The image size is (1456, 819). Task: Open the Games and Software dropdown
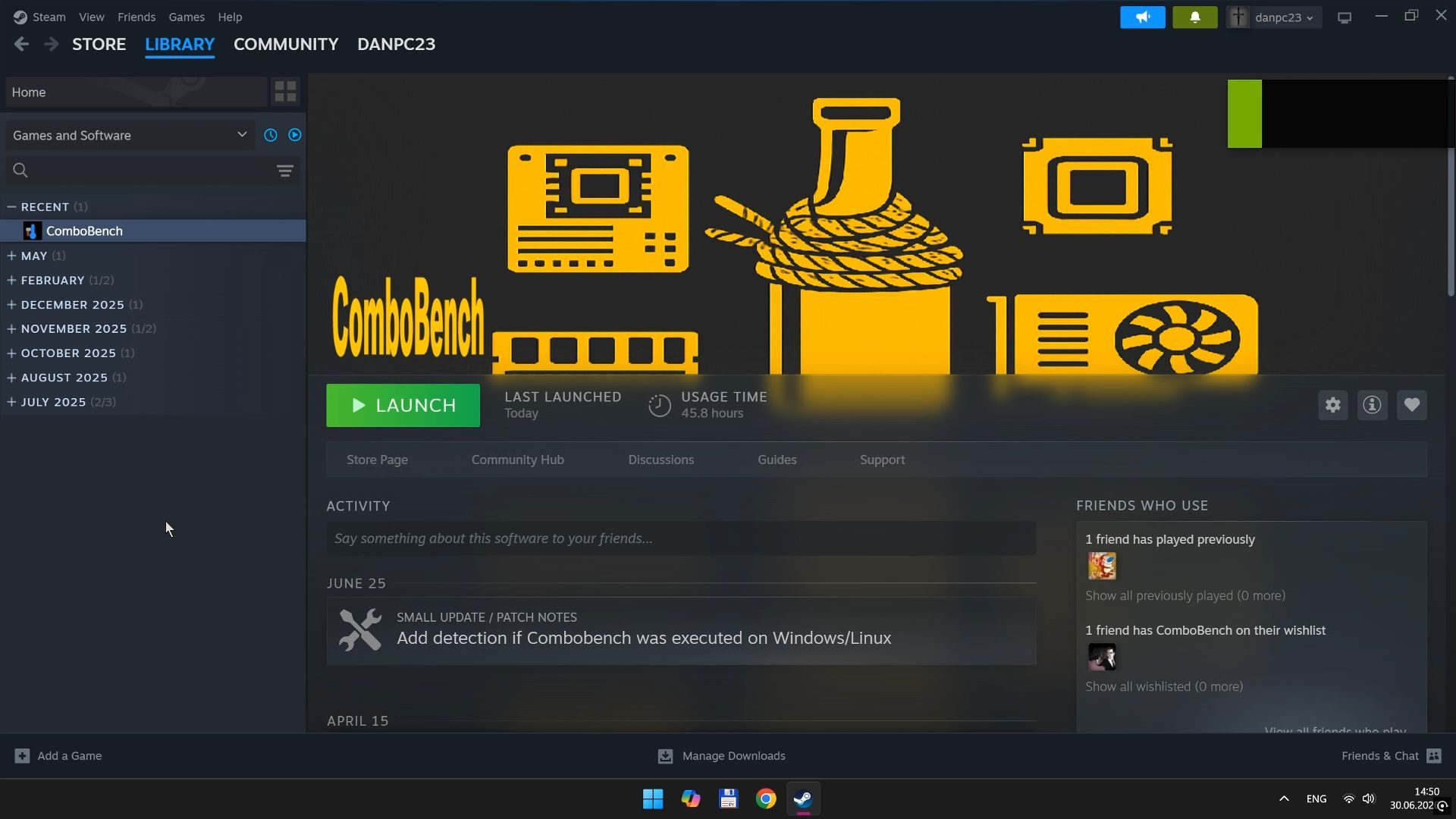point(130,135)
